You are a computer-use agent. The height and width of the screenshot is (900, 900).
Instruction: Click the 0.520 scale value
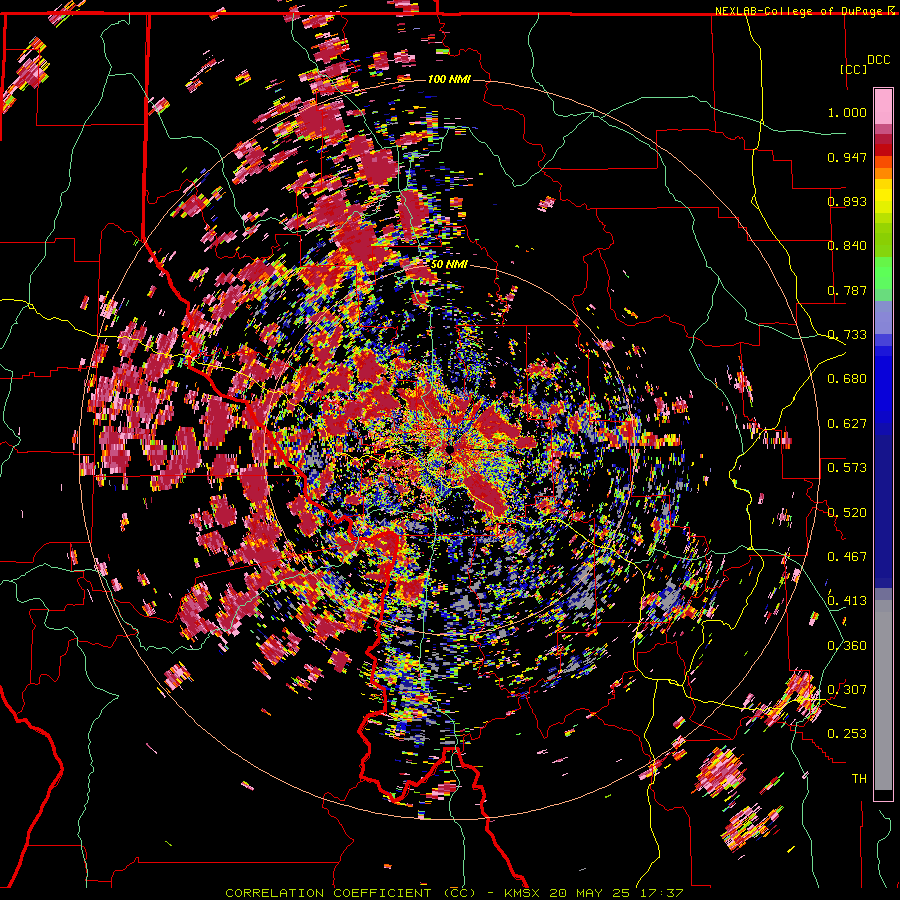point(847,513)
